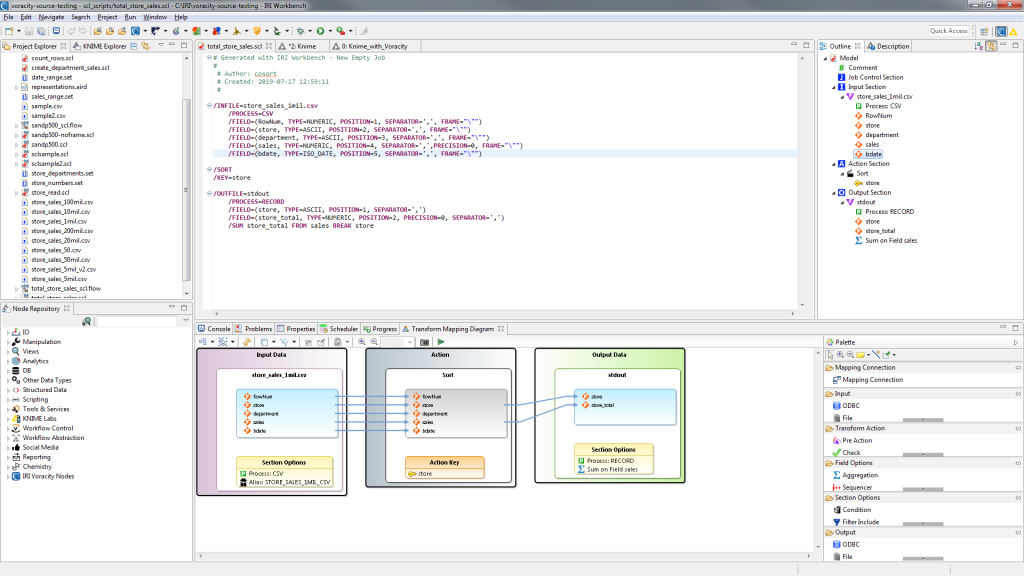Expand total_store_sales_scl.flow in Project Explorer

click(x=16, y=289)
